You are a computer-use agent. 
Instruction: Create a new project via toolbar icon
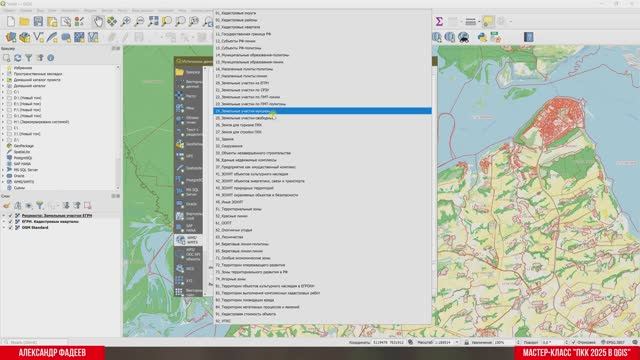point(11,22)
